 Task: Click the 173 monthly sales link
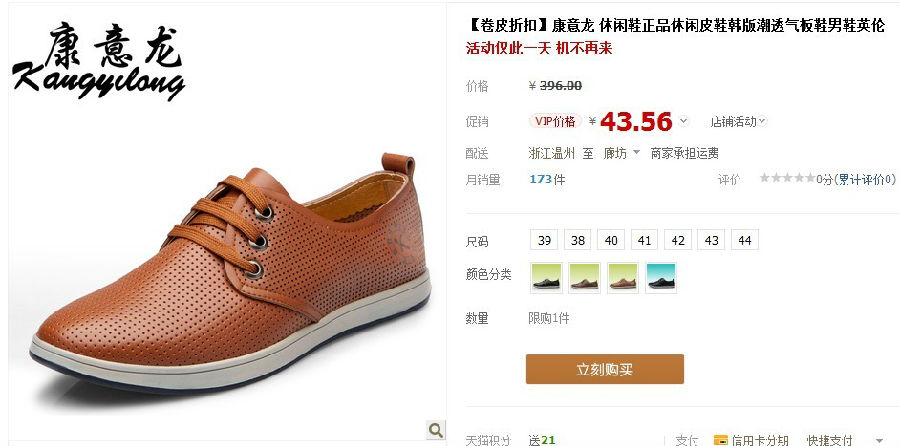(x=540, y=179)
